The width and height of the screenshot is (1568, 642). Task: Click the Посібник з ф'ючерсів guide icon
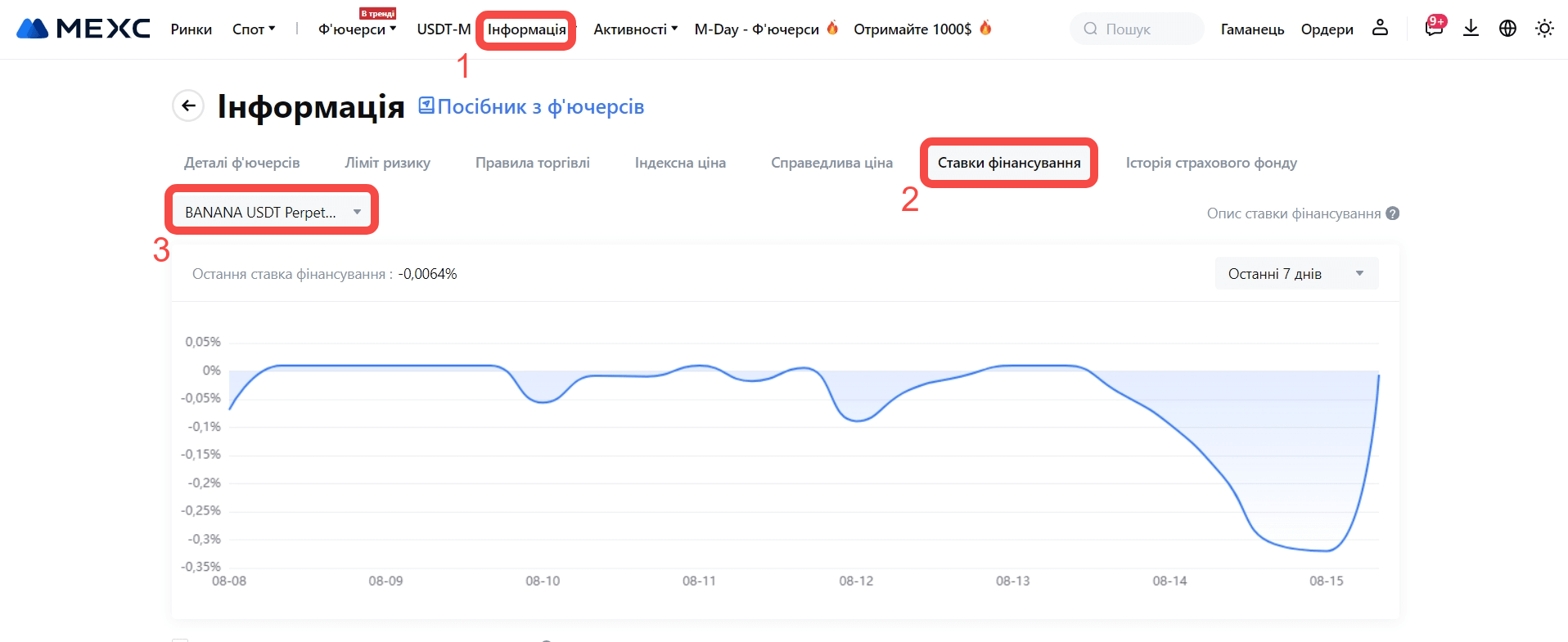[x=426, y=106]
